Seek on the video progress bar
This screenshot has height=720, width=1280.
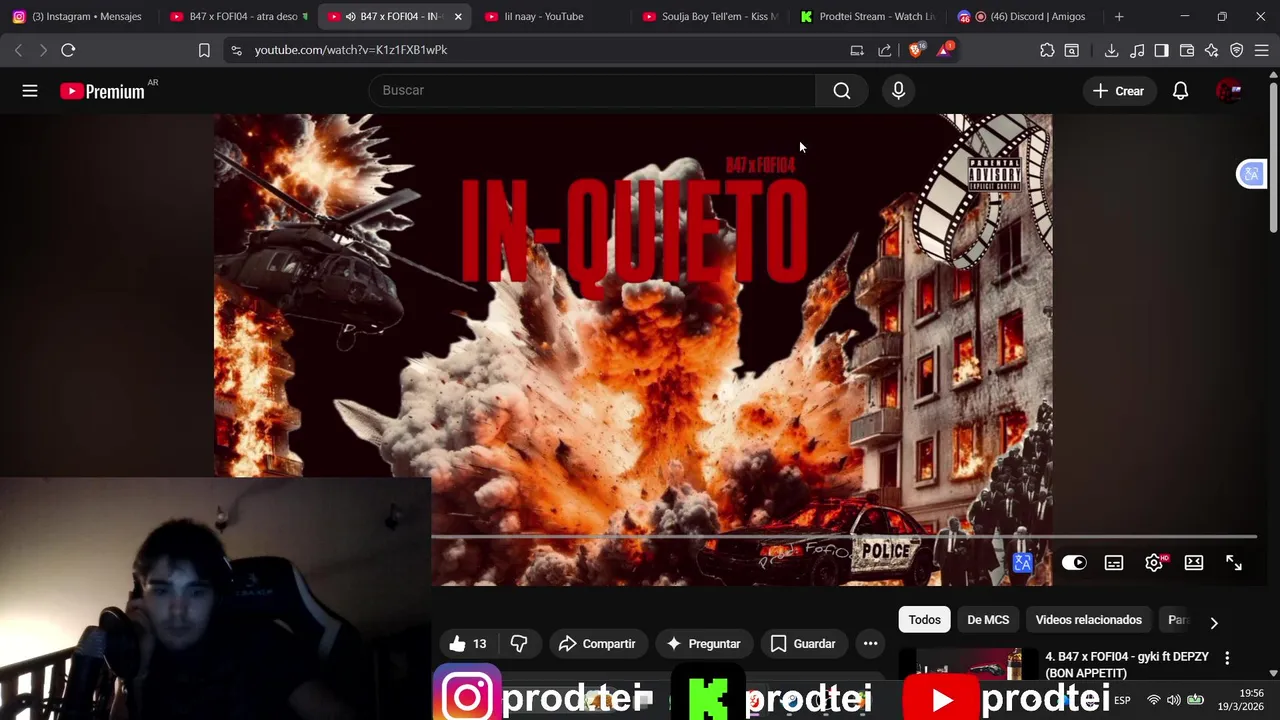(x=844, y=537)
